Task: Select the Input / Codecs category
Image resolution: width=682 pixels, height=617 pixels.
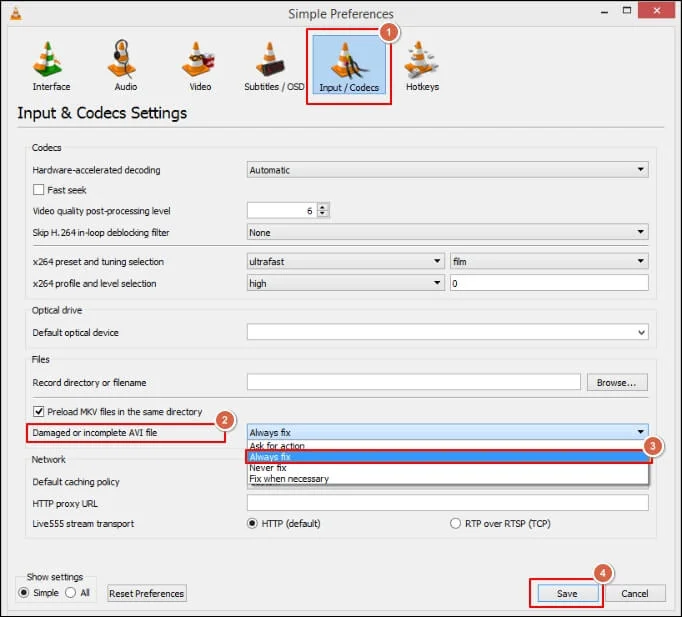Action: (x=349, y=65)
